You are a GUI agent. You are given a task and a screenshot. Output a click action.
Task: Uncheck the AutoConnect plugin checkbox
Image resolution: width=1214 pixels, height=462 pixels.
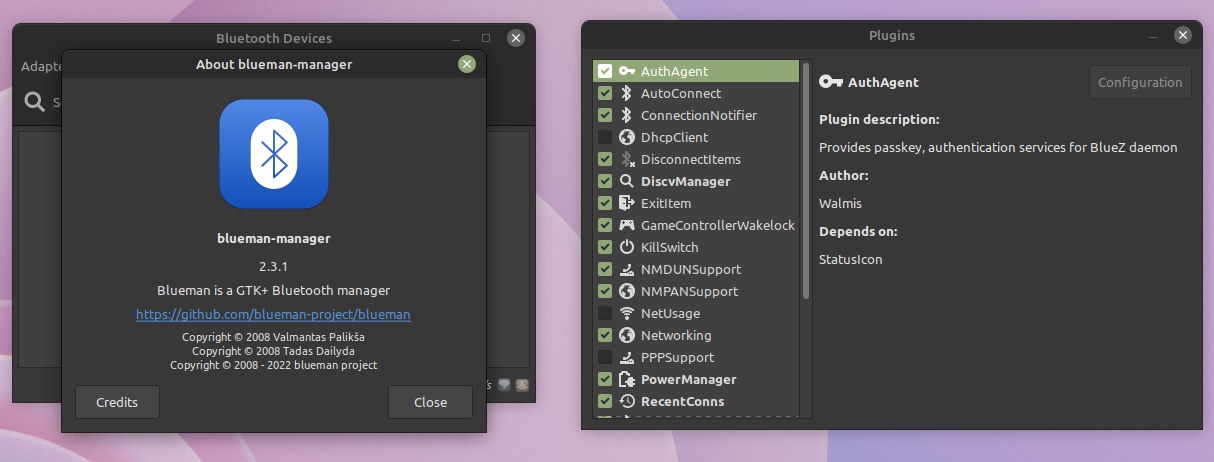coord(605,93)
